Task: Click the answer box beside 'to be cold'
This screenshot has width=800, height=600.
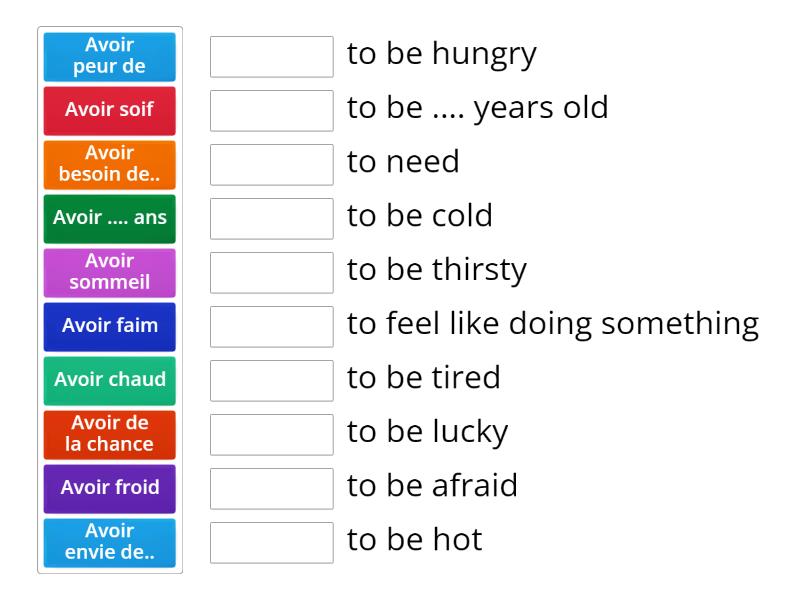Action: point(271,219)
